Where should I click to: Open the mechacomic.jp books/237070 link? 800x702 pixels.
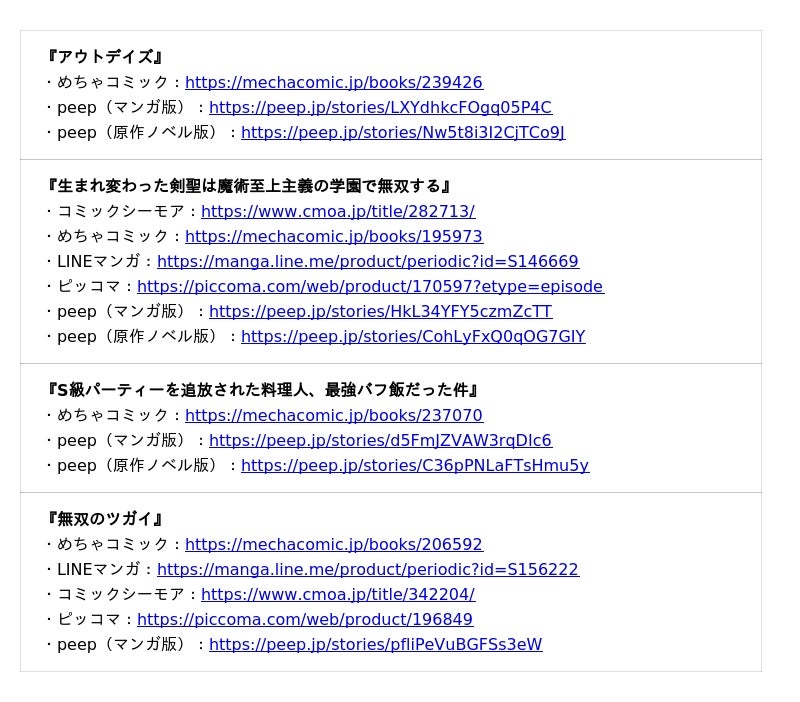pyautogui.click(x=333, y=416)
